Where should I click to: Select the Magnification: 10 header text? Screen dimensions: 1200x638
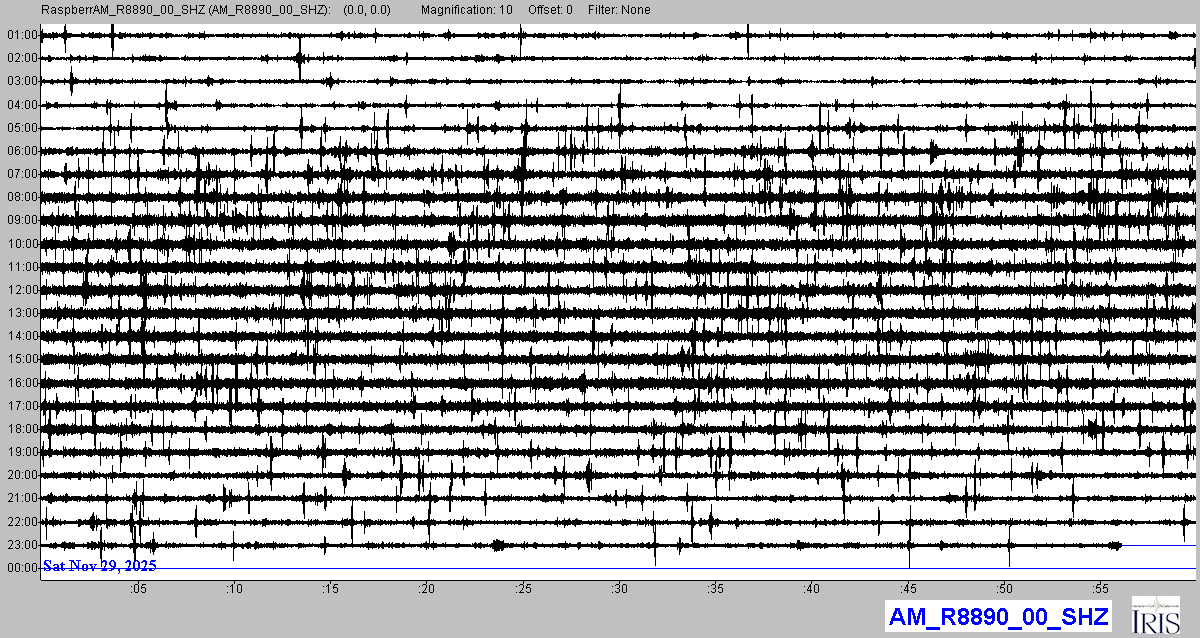pyautogui.click(x=467, y=10)
